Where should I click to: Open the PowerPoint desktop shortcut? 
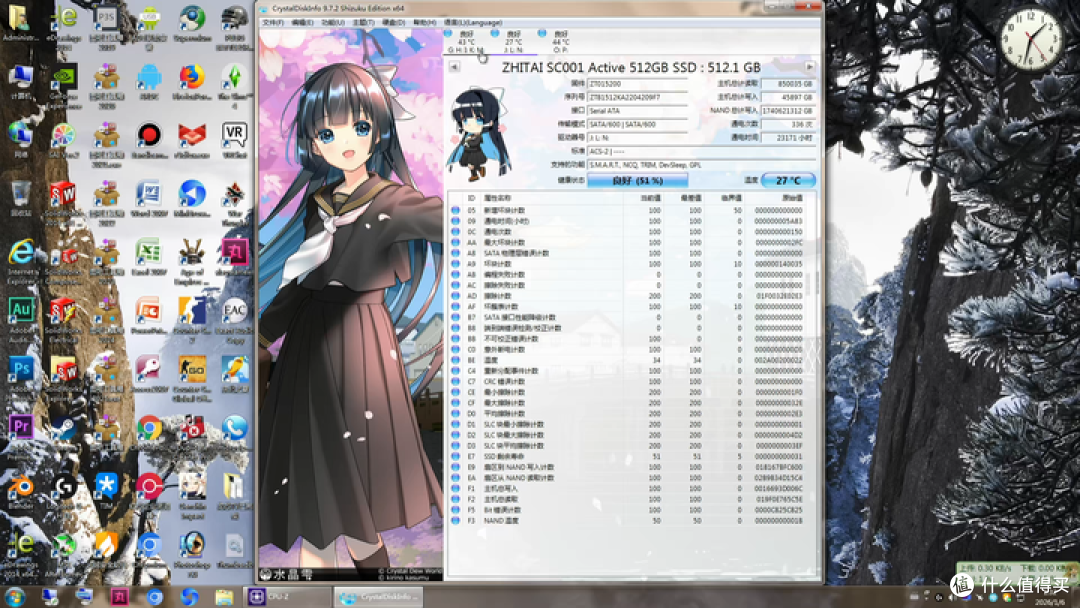149,317
